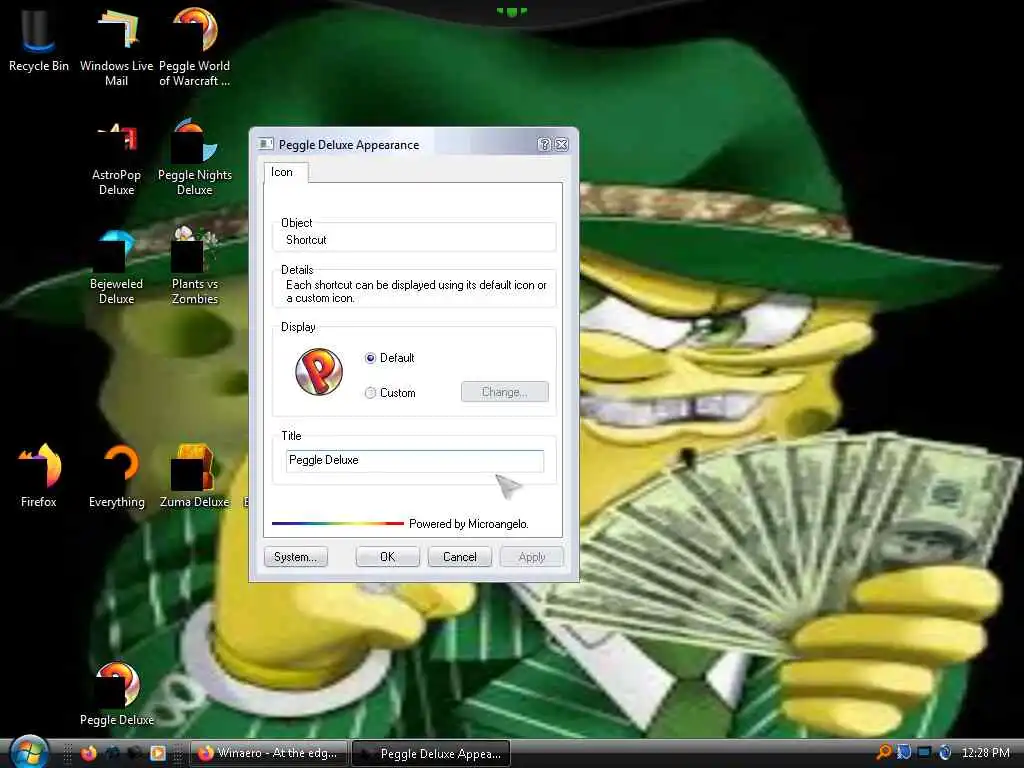
Task: Click the Peggle P icon preview
Action: 319,372
